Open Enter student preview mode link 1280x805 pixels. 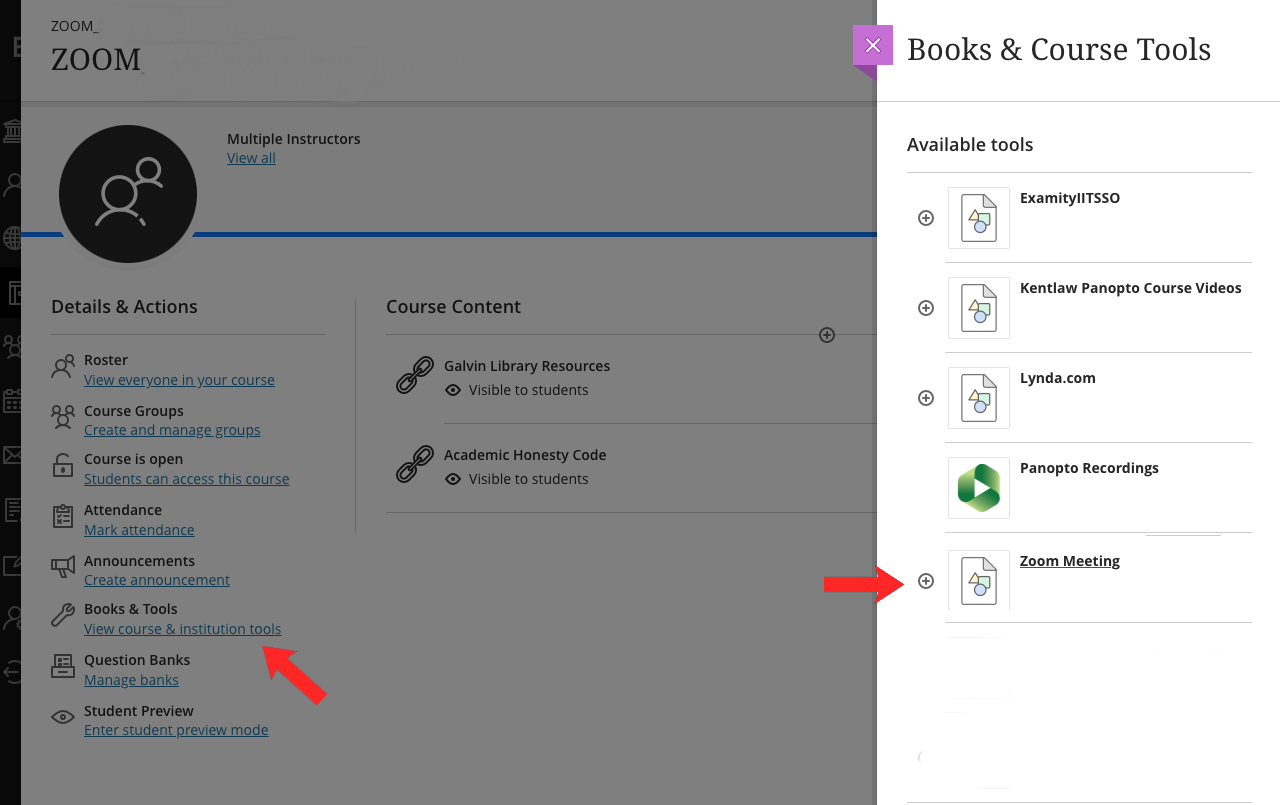click(176, 730)
